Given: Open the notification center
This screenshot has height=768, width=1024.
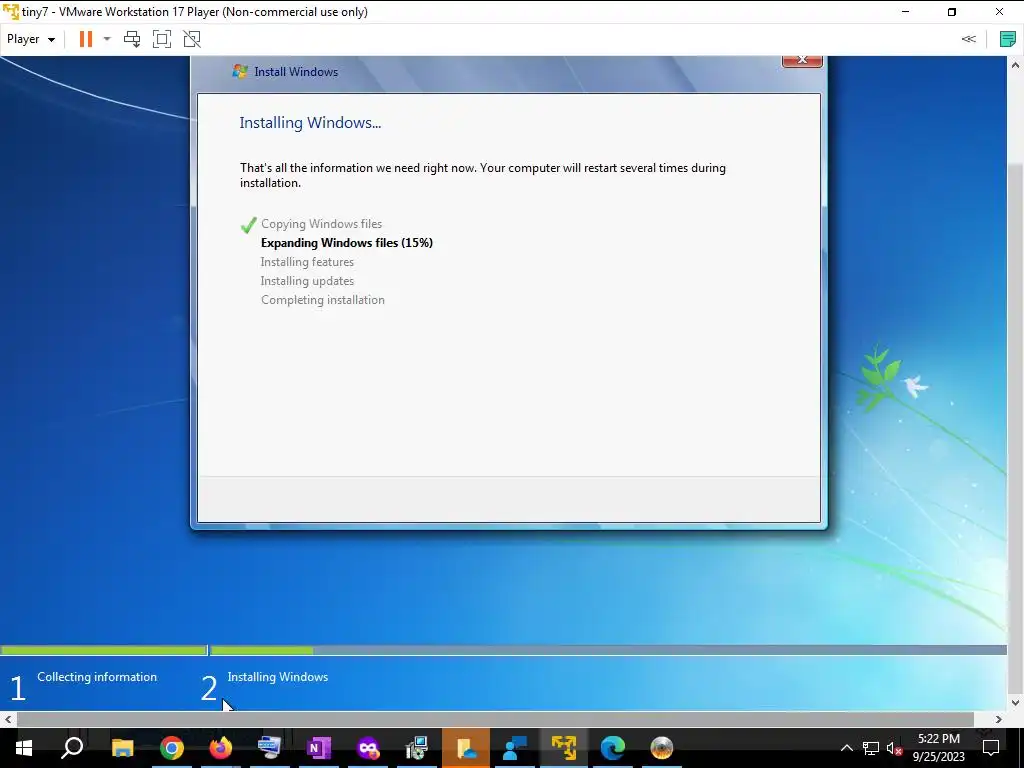Looking at the screenshot, I should tap(991, 748).
